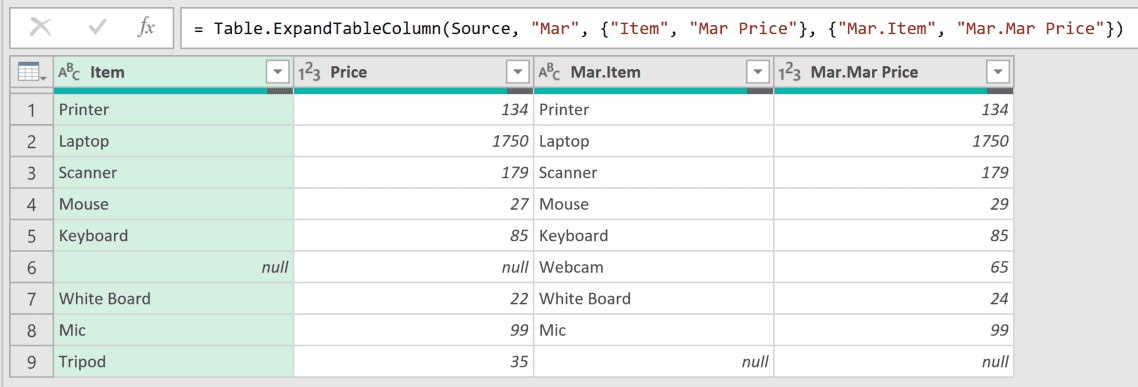Click the Laptop cell in Mar.Item column
This screenshot has width=1138, height=387.
pos(654,142)
